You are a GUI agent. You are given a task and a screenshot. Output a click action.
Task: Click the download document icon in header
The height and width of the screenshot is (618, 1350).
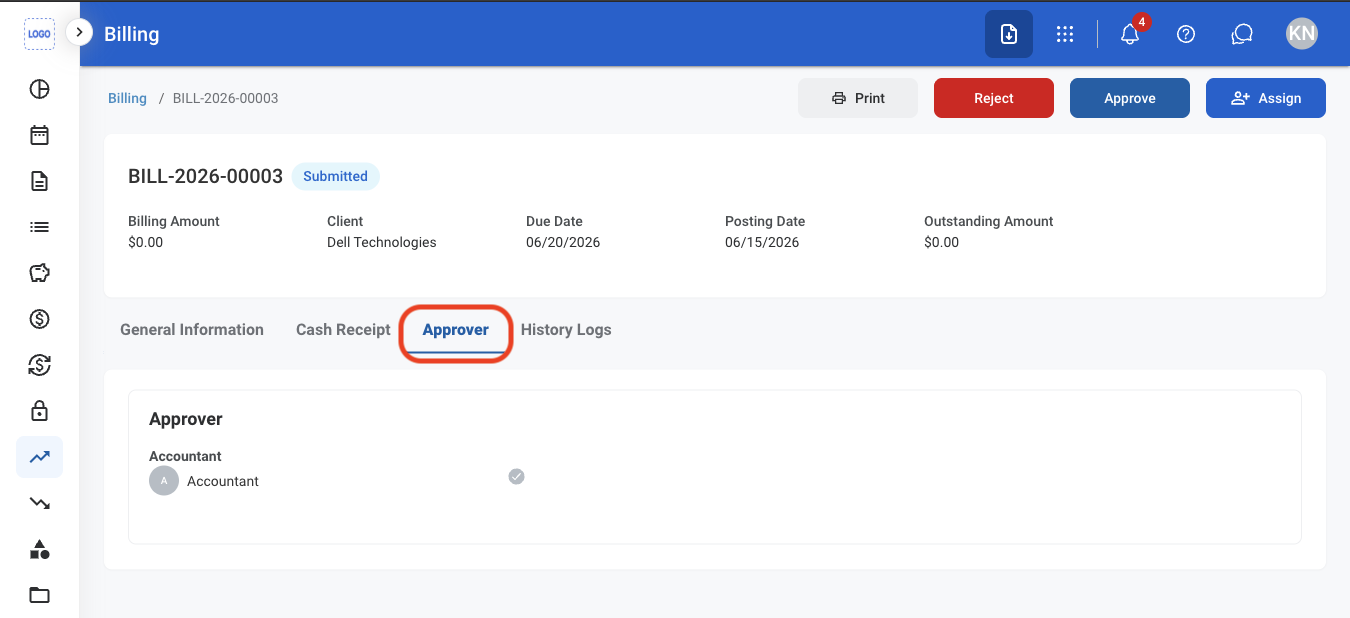pos(1009,34)
